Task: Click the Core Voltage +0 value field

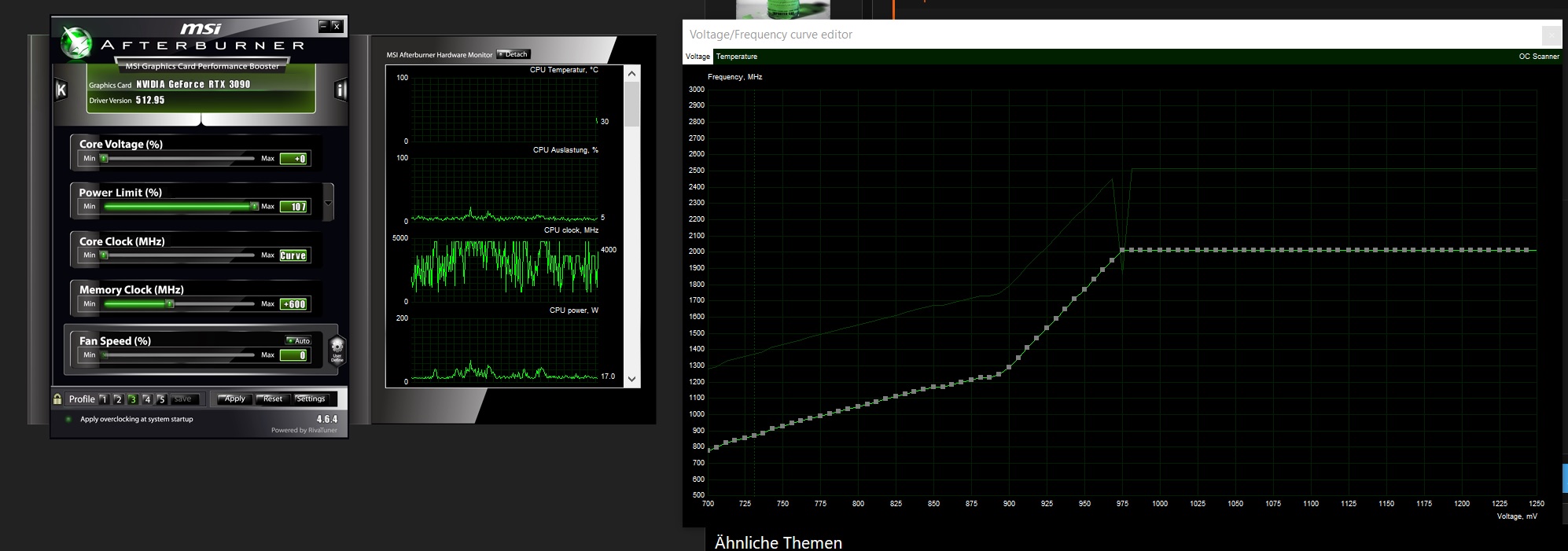Action: coord(295,159)
